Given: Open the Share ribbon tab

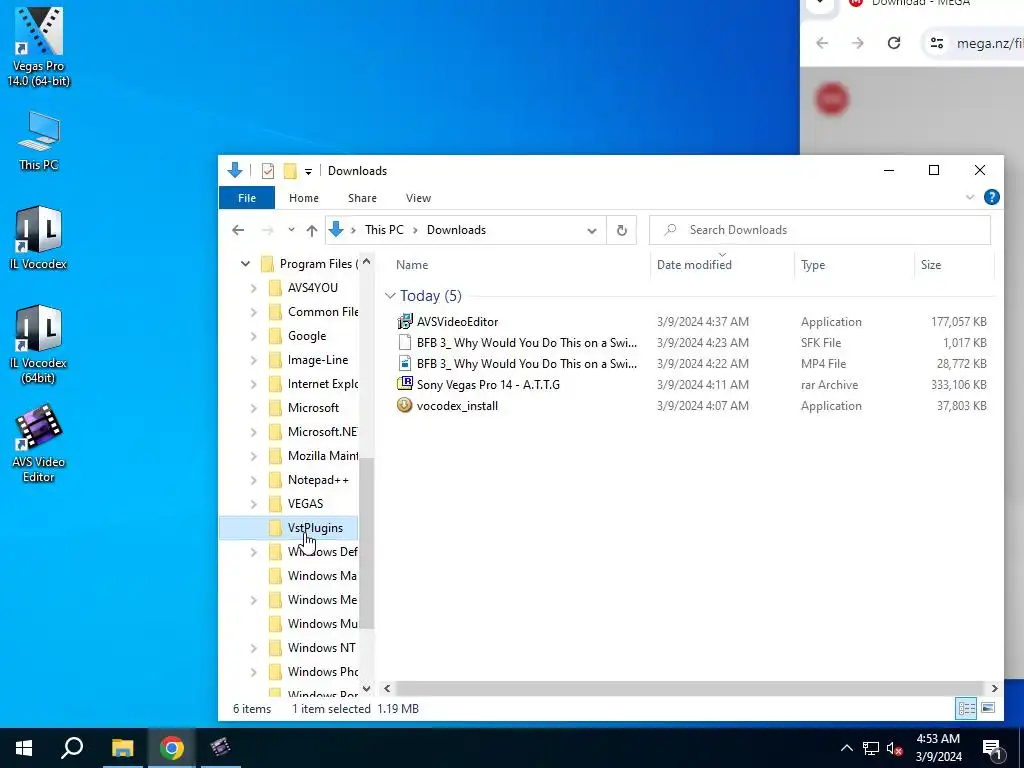Looking at the screenshot, I should (362, 198).
